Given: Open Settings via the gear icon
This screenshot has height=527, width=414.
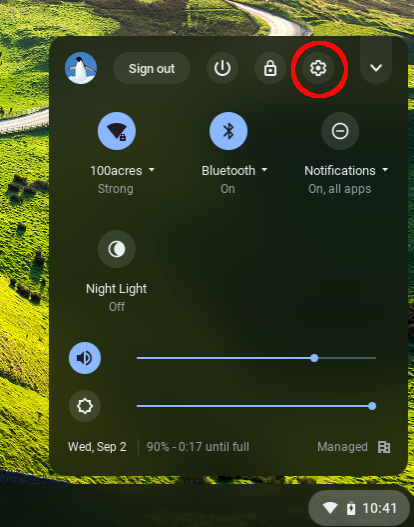Looking at the screenshot, I should pos(318,68).
